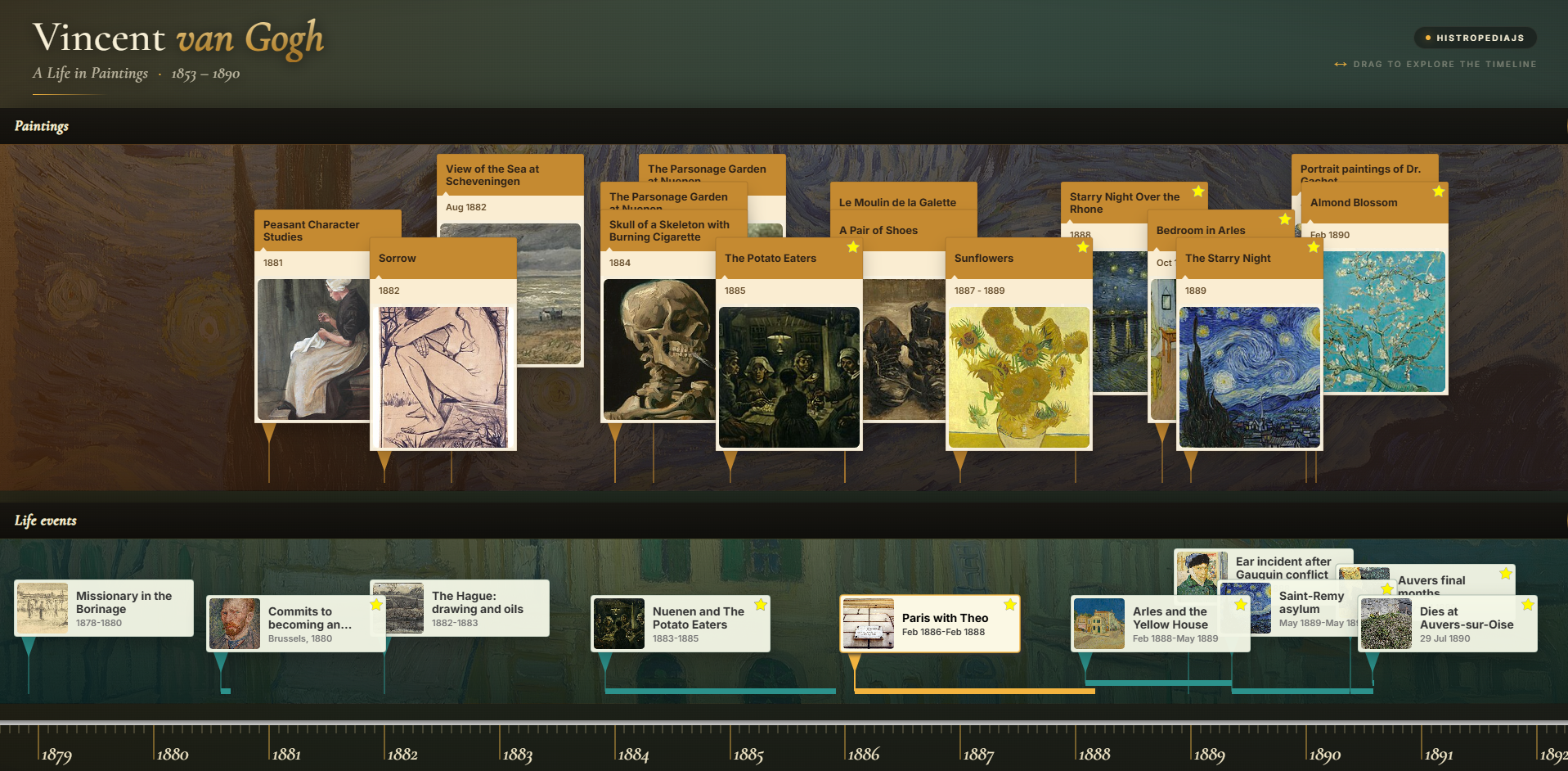Select the Bedroom in Arles card title

pos(1201,230)
